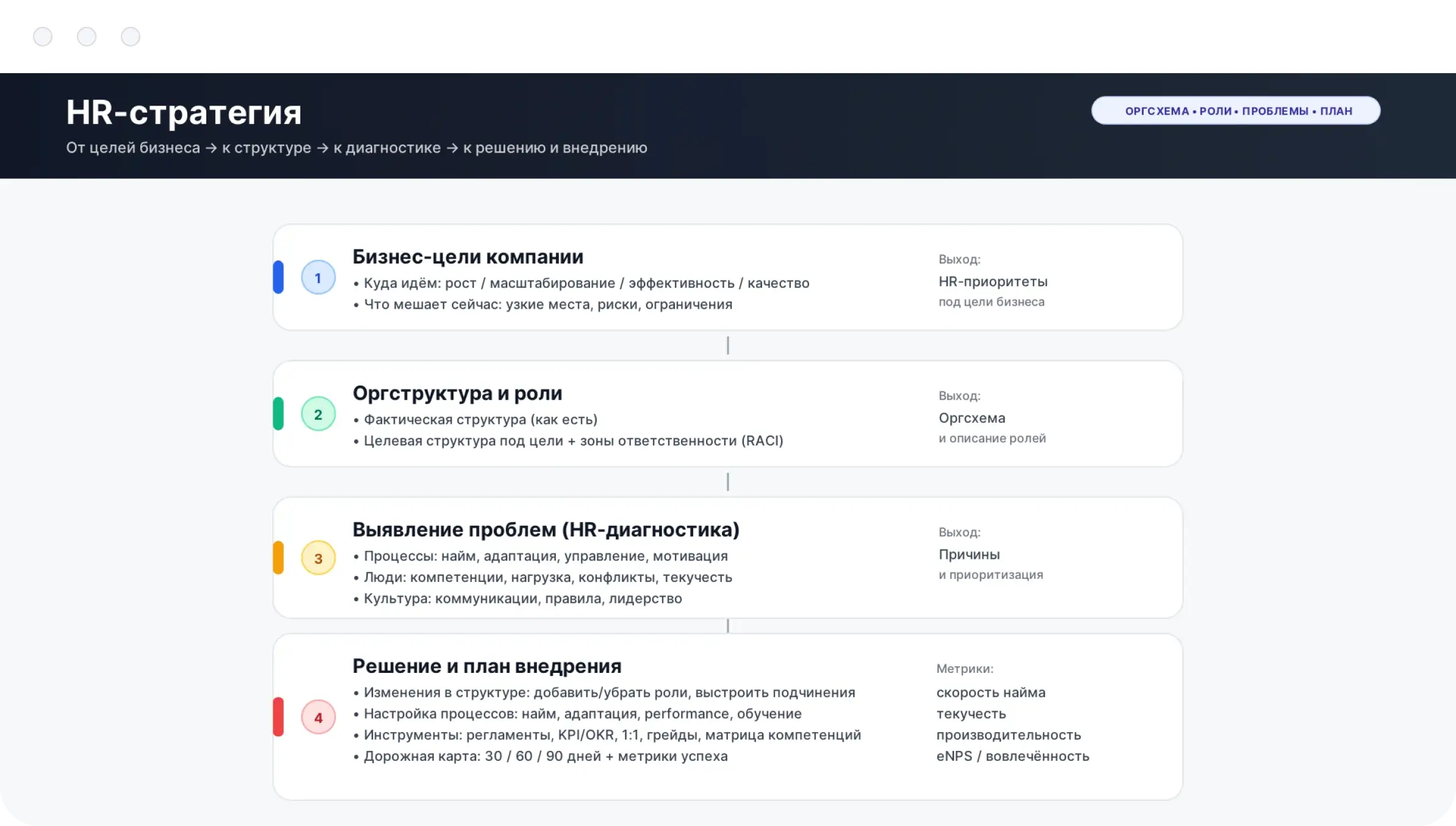This screenshot has width=1456, height=826.
Task: Click the orange accent bar on card 3
Action: [x=278, y=558]
